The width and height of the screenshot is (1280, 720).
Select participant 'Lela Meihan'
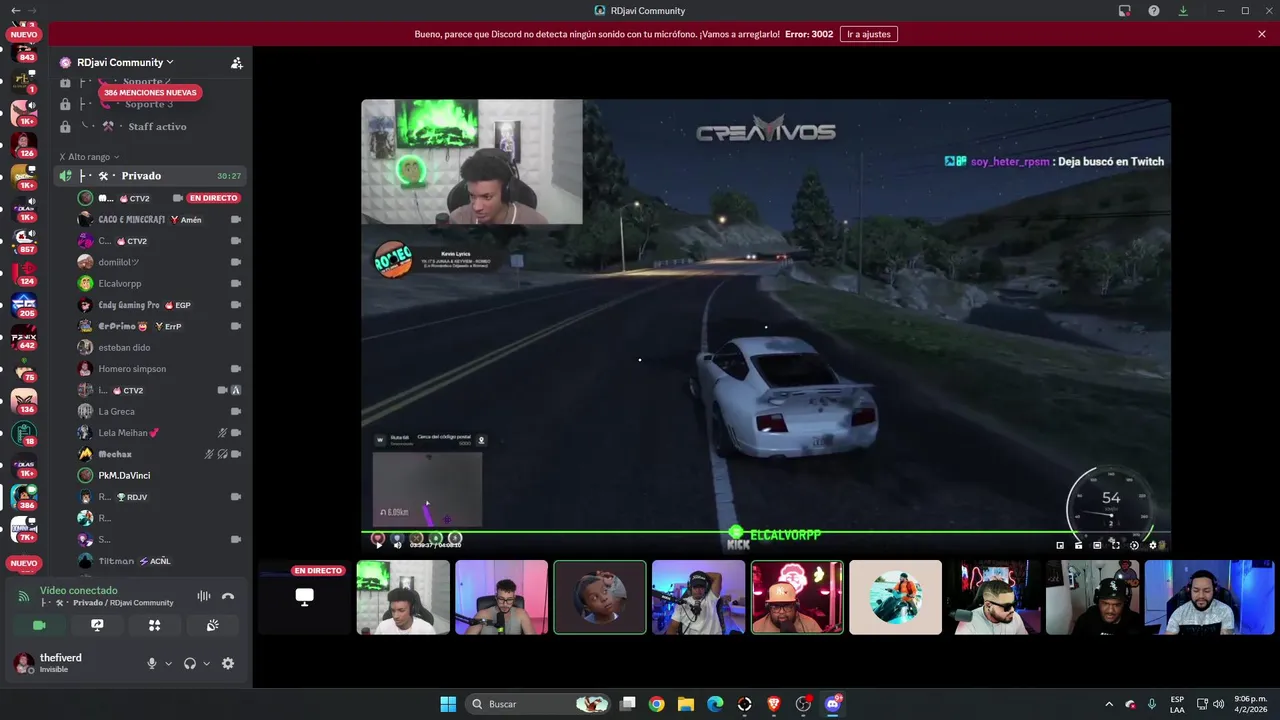[x=160, y=433]
